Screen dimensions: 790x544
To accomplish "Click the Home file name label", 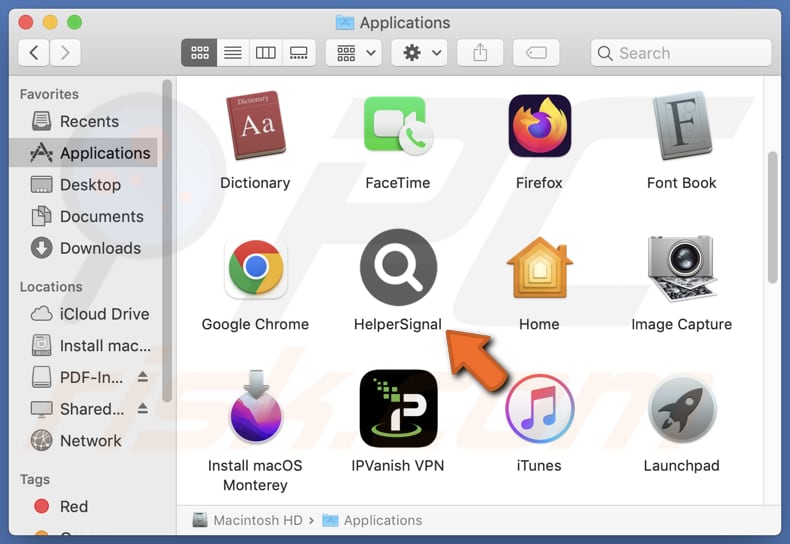I will (539, 324).
